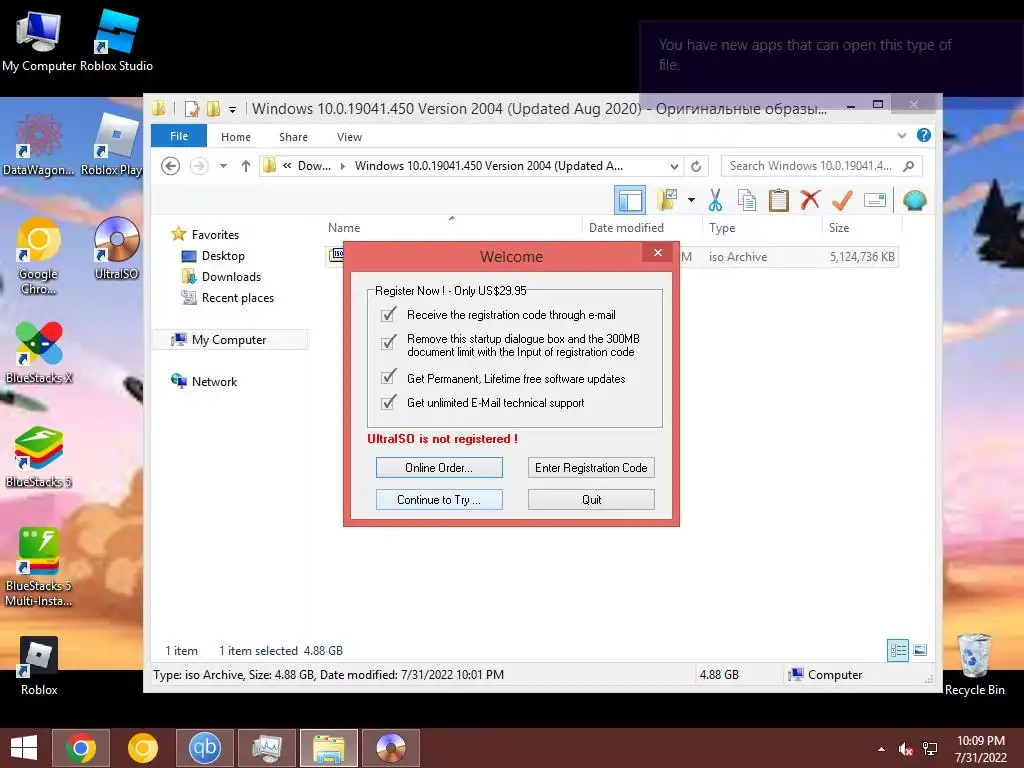Click the Refresh button beside address bar

coord(696,167)
